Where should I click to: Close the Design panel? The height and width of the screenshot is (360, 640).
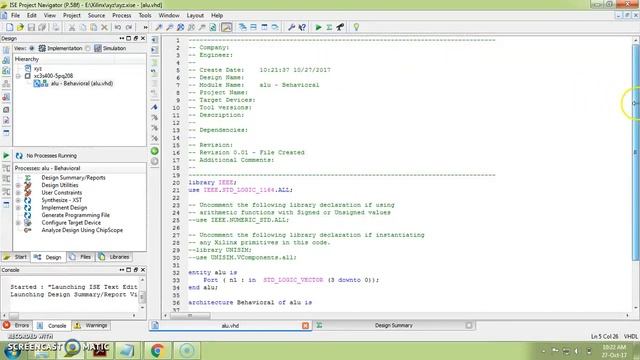(143, 38)
